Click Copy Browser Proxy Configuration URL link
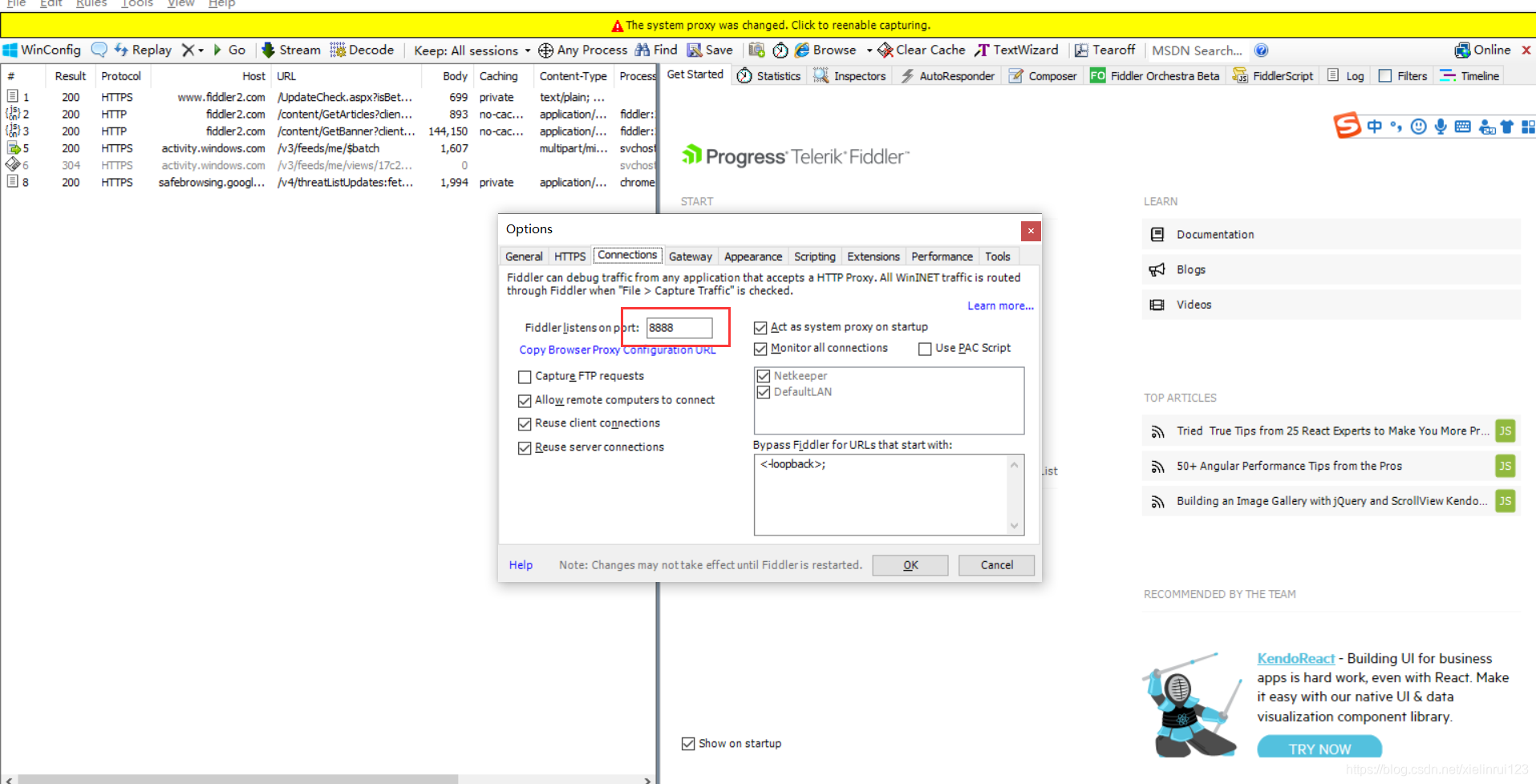 tap(618, 350)
